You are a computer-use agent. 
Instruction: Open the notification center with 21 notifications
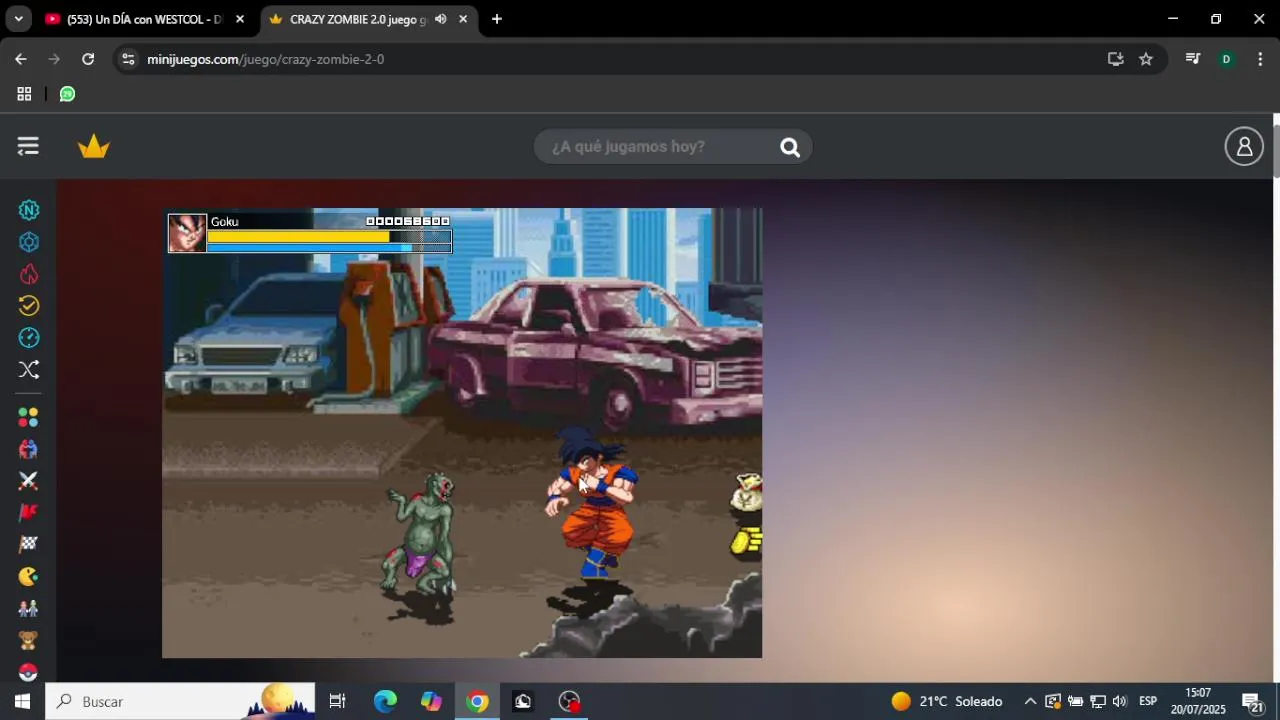1252,701
